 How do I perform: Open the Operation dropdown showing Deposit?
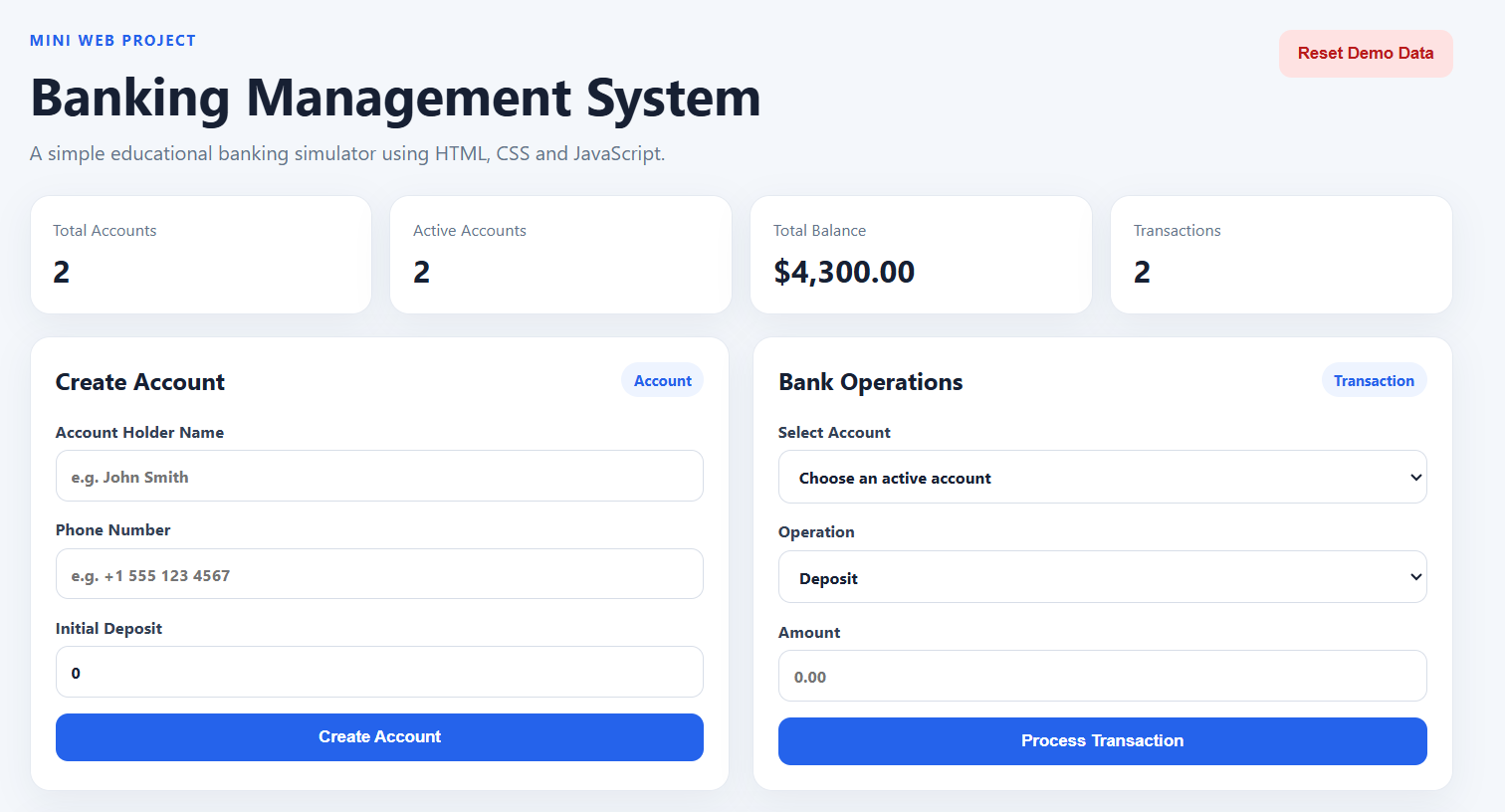(x=1102, y=577)
